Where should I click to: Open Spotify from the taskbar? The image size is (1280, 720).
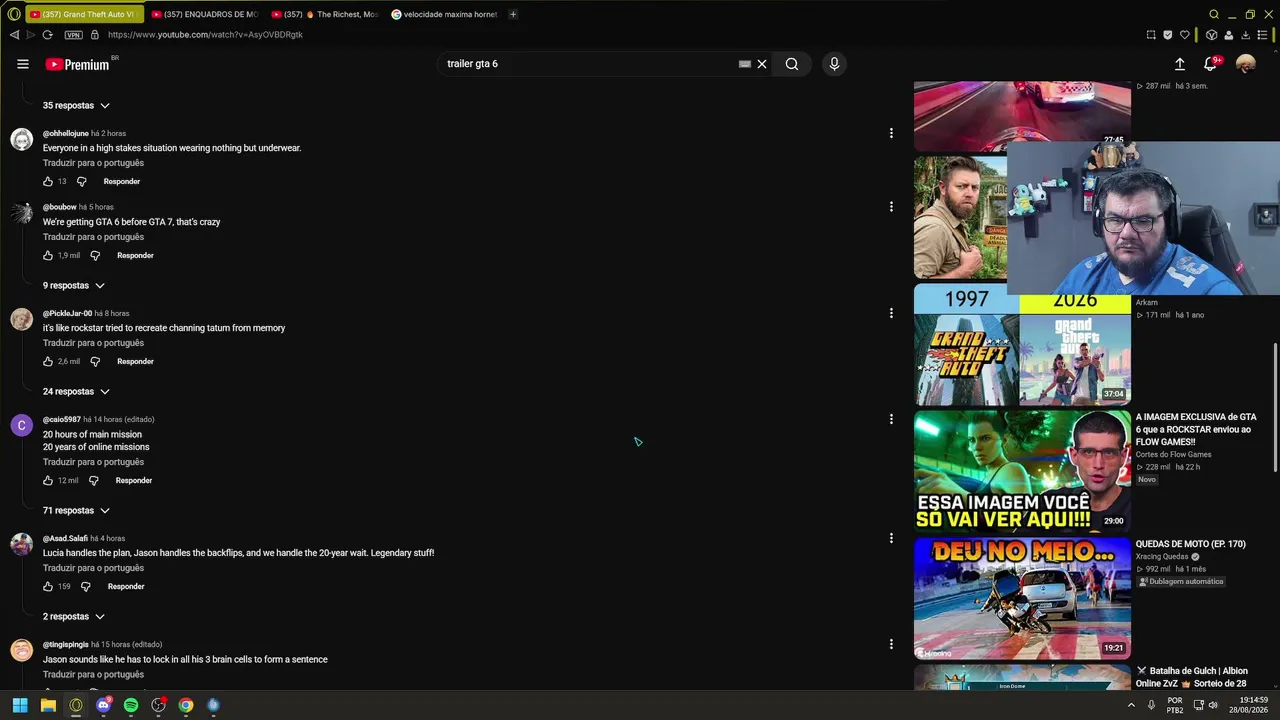point(131,705)
